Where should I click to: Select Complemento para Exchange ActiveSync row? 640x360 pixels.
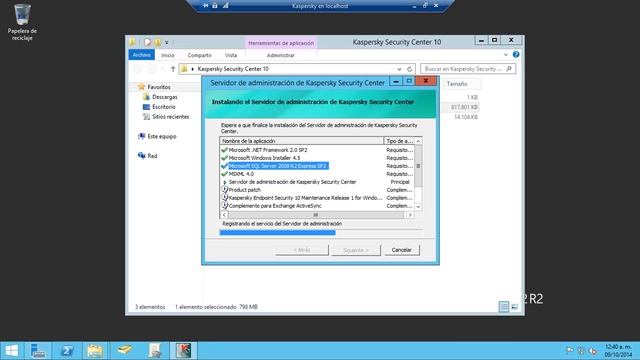(x=317, y=206)
